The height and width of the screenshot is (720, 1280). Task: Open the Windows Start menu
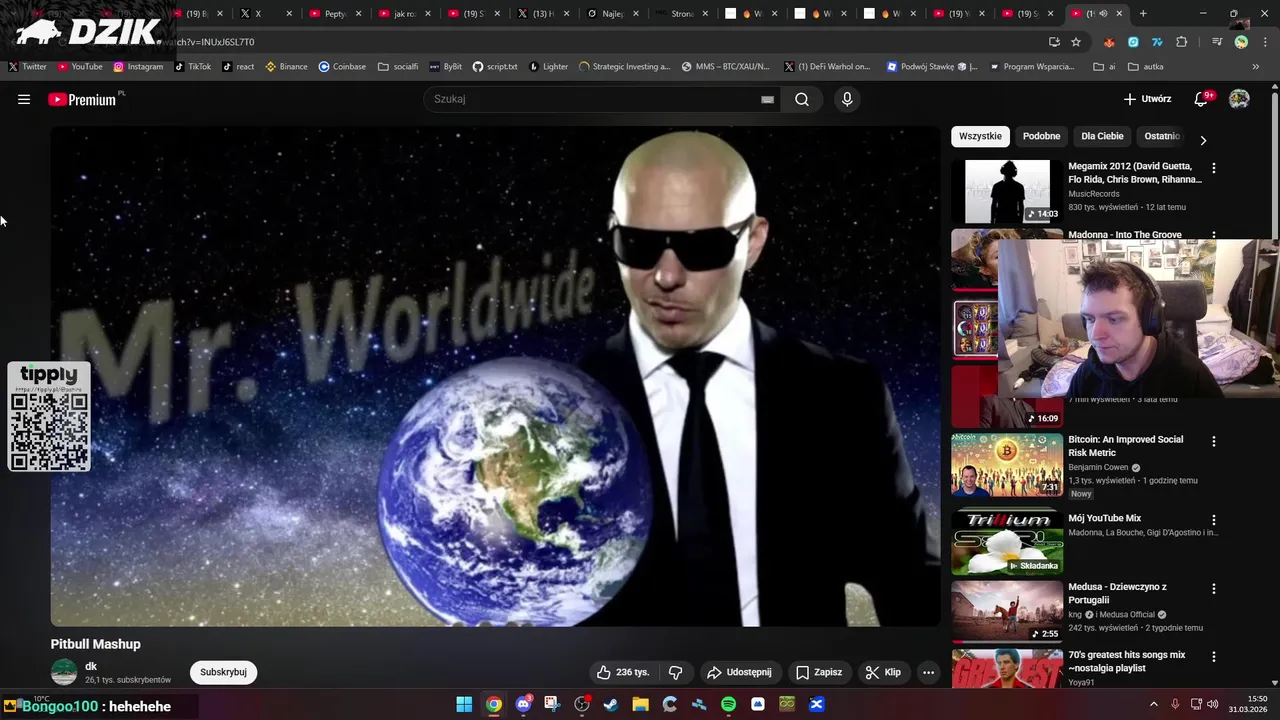pyautogui.click(x=464, y=704)
